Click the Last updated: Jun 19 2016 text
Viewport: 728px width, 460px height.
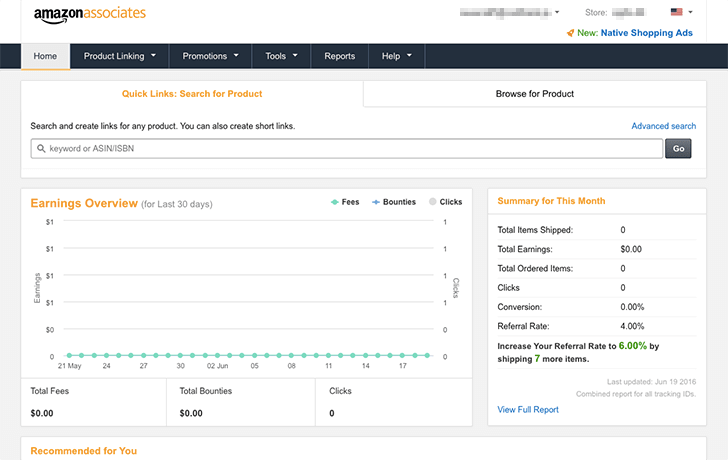[651, 382]
